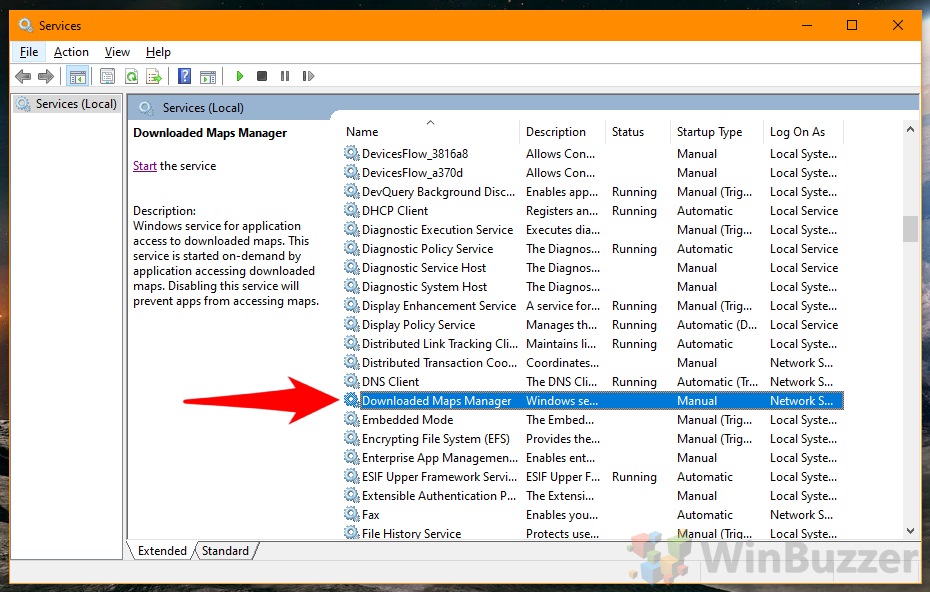Click the Restart Service toolbar button

coord(308,76)
